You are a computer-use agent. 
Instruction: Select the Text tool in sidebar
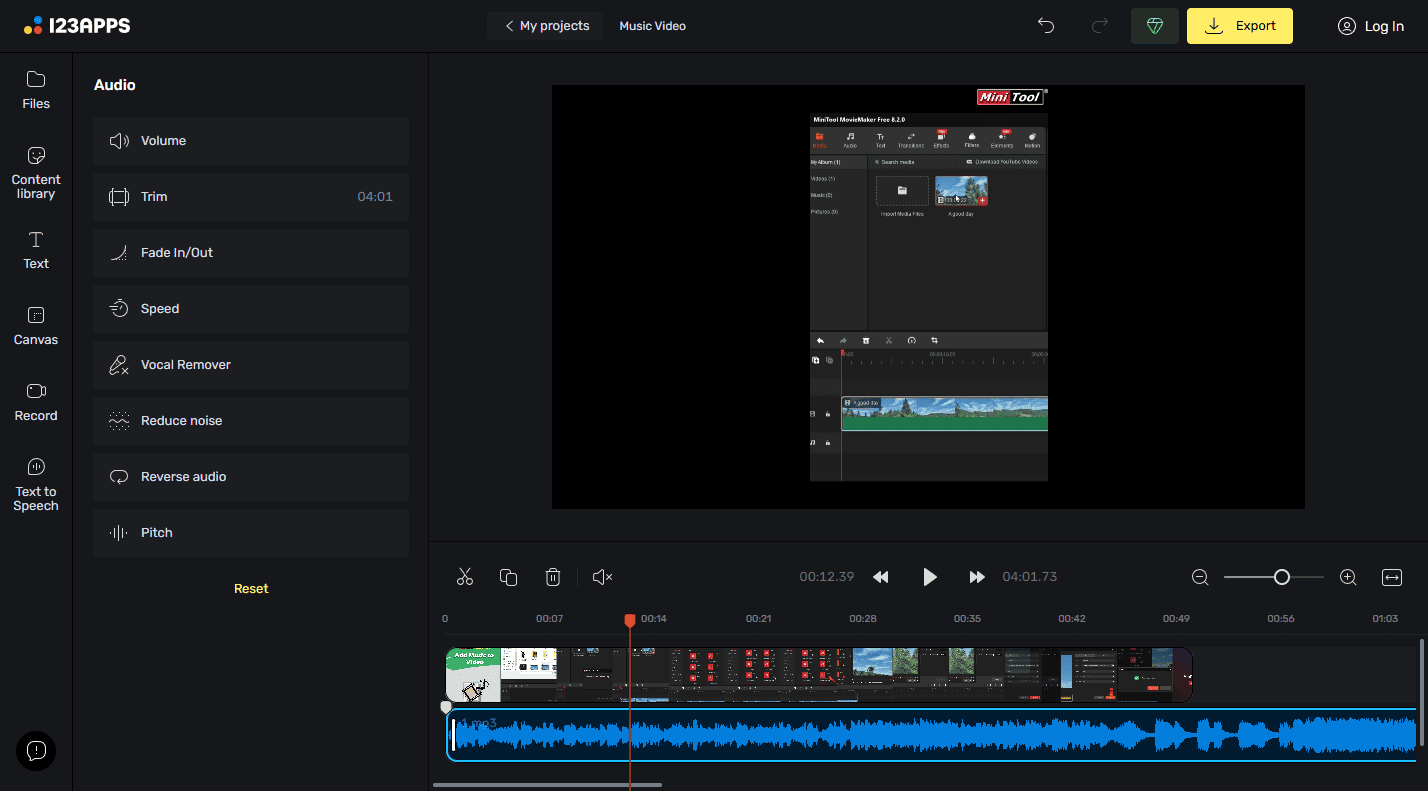coord(36,250)
